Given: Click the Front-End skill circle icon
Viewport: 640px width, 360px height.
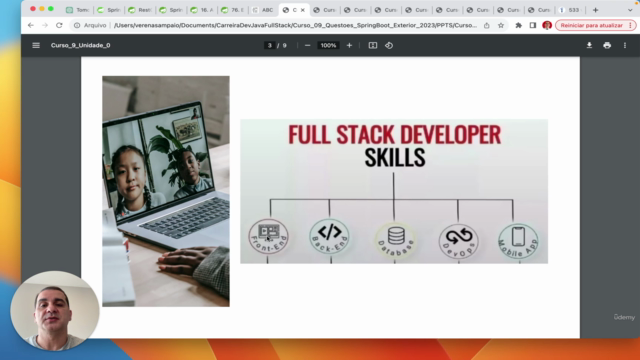Looking at the screenshot, I should pos(269,236).
